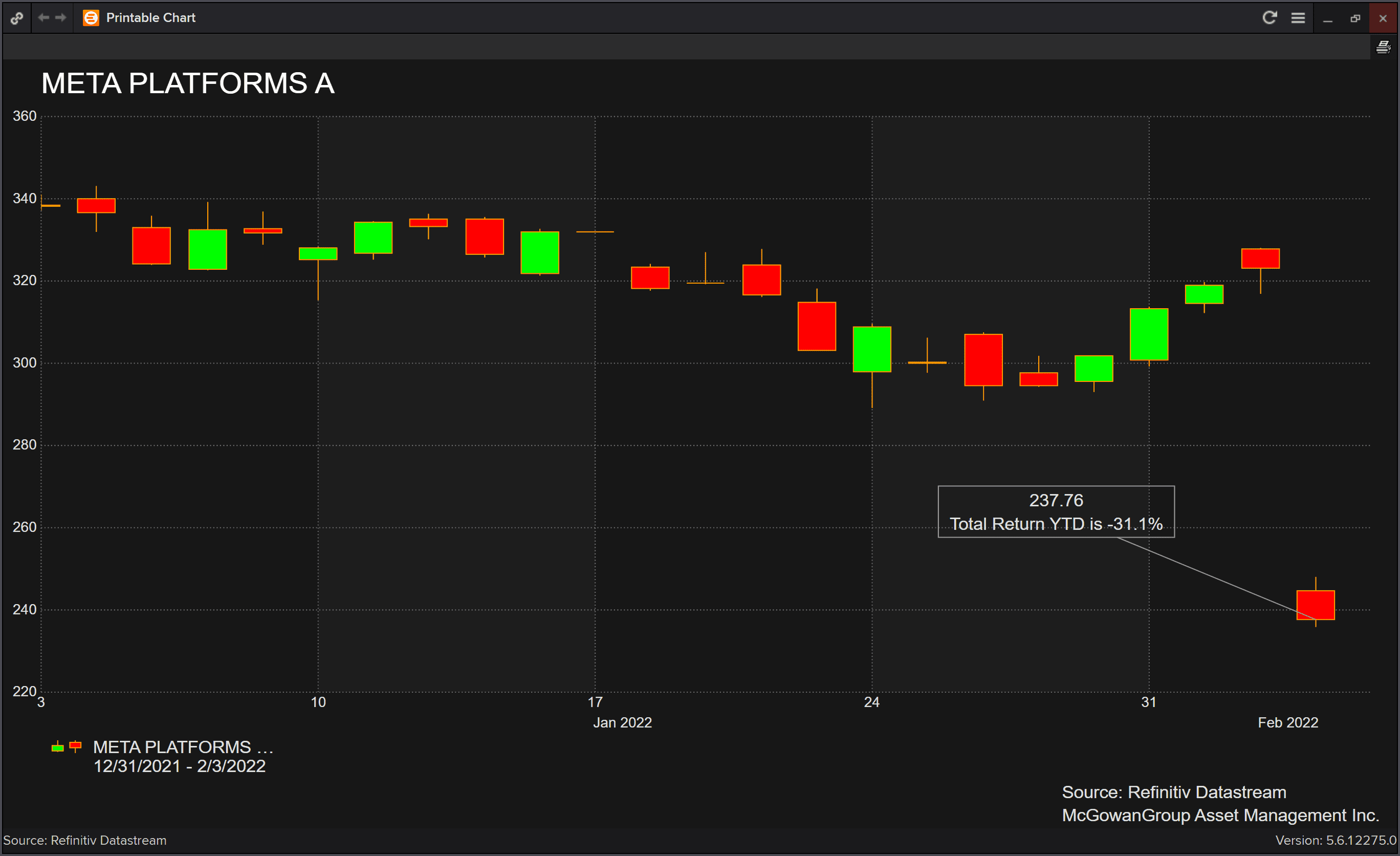Close the Printable Chart window
1400x856 pixels.
coord(1383,19)
